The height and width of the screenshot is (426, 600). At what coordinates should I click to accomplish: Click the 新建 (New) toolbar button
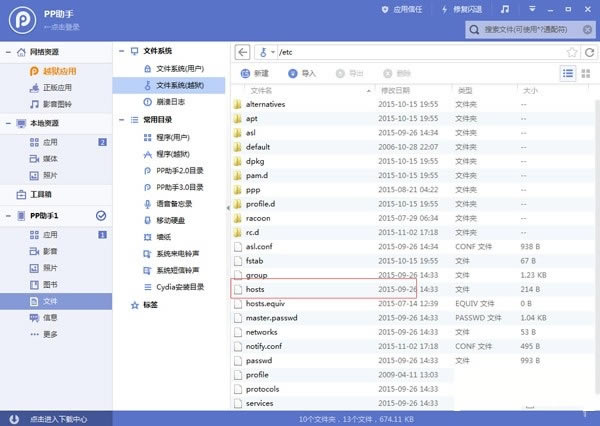255,73
